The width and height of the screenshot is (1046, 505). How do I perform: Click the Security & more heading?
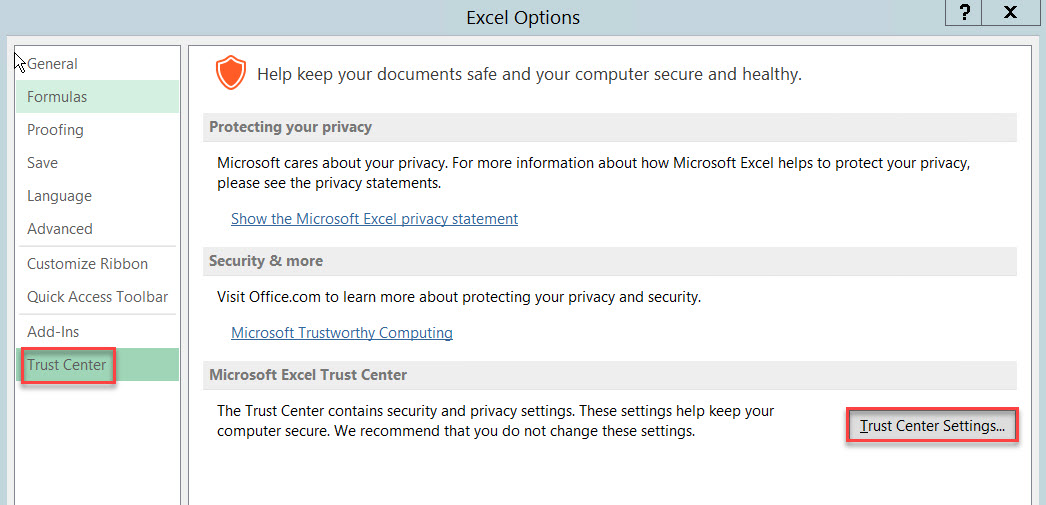pos(266,261)
